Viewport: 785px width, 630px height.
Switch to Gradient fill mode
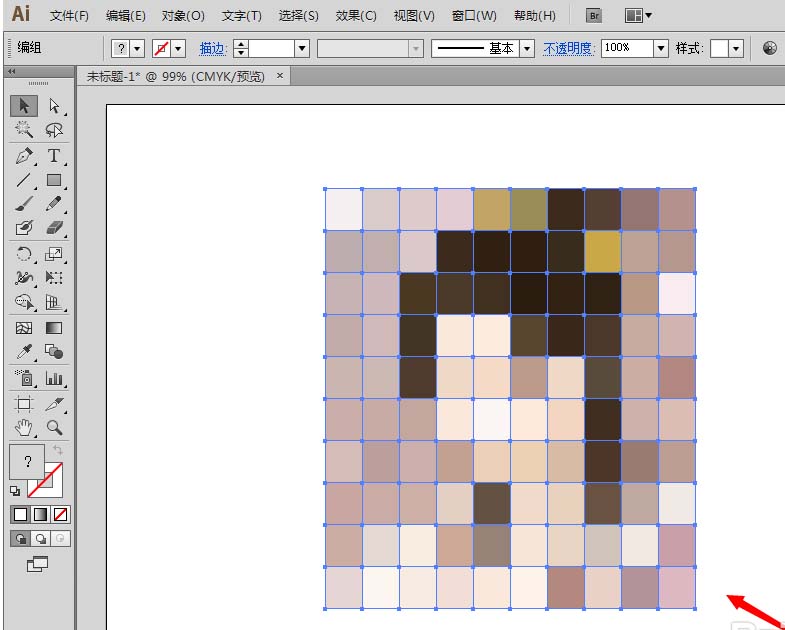[41, 514]
